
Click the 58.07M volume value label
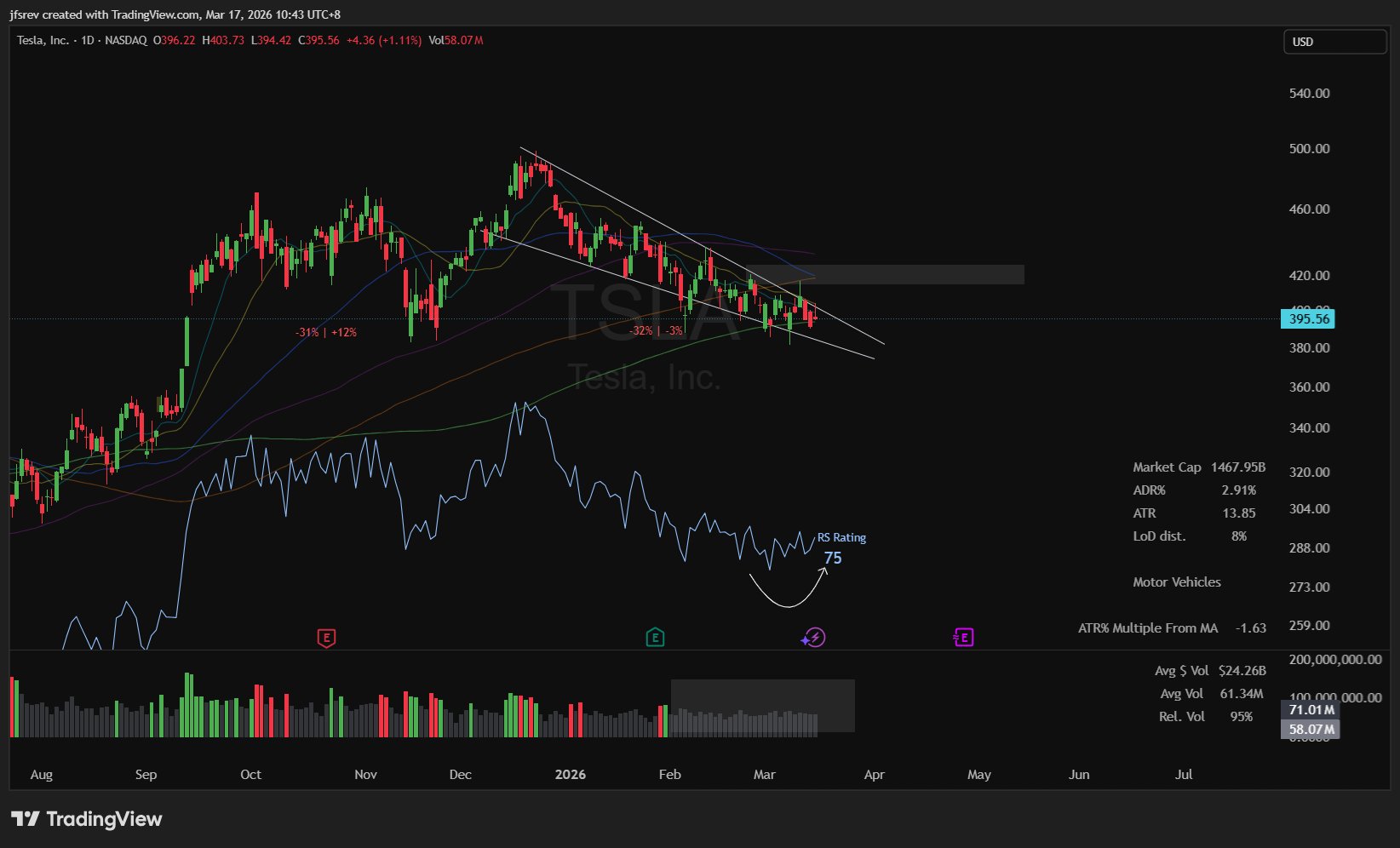click(1311, 729)
